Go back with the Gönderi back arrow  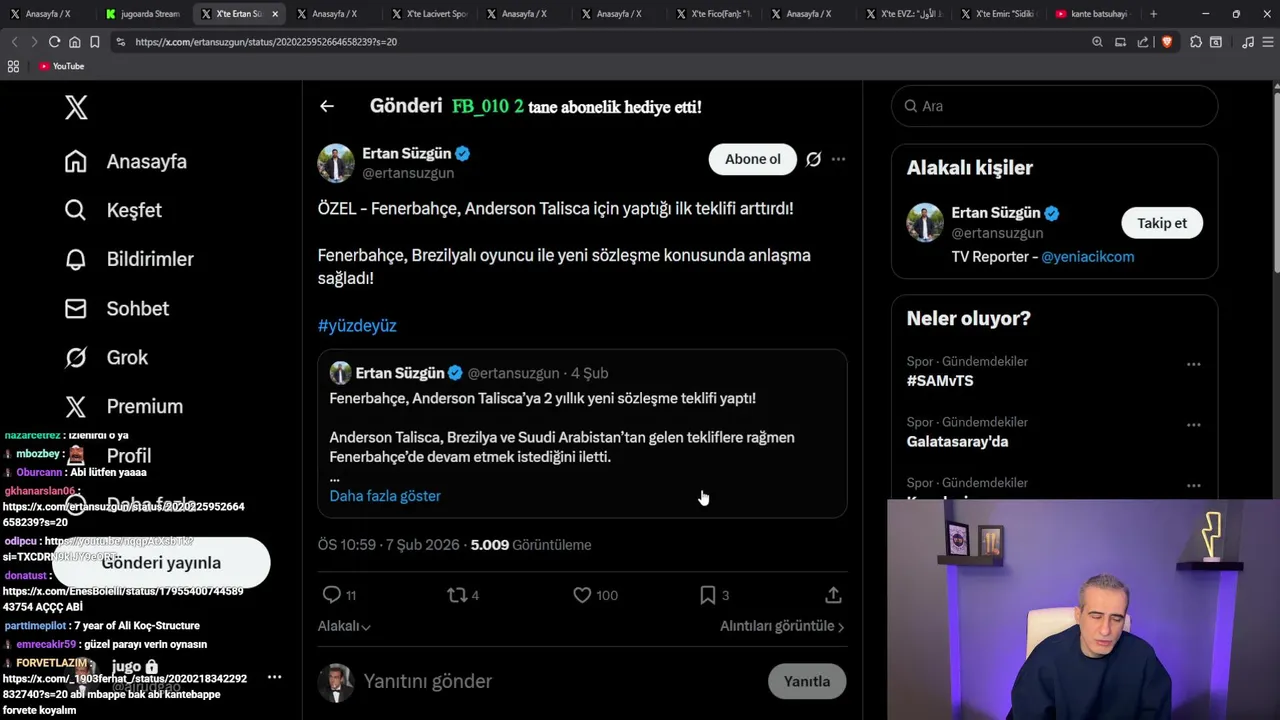pyautogui.click(x=327, y=106)
